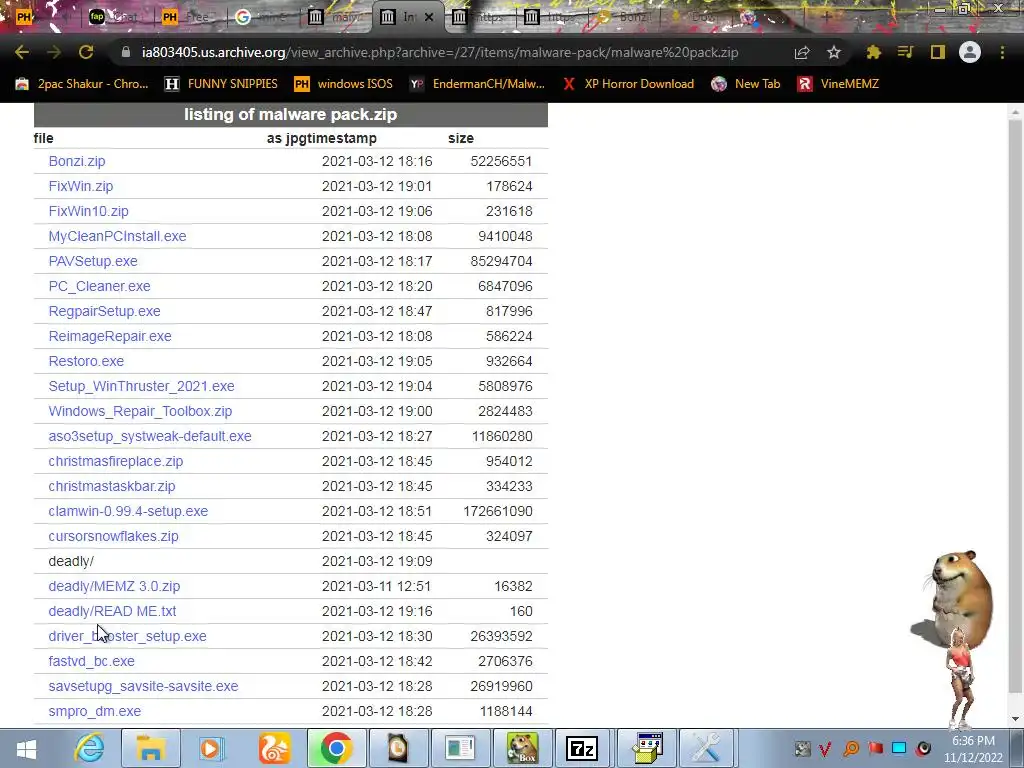This screenshot has width=1024, height=768.
Task: Open MyCleanPCInstall.exe link
Action: (117, 236)
